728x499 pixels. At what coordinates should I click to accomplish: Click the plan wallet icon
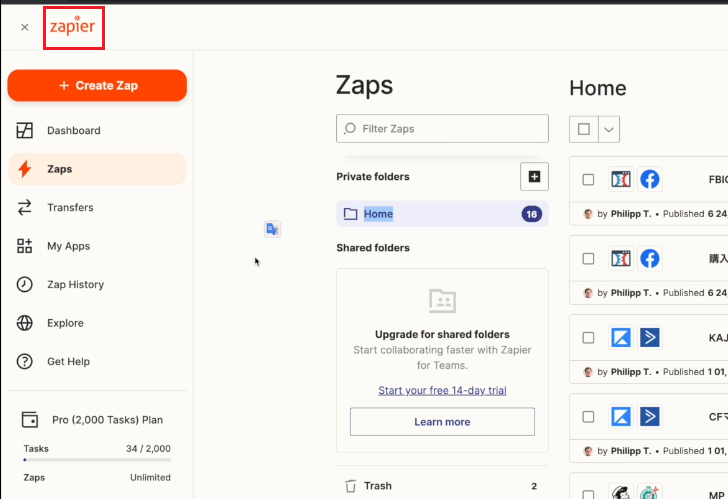pos(30,420)
